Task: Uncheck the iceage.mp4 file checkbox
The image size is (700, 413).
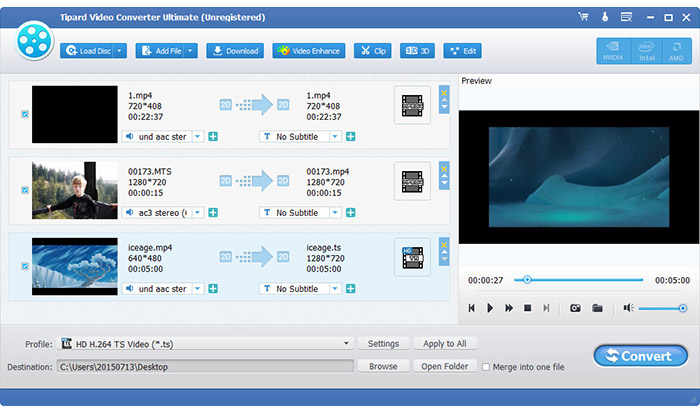Action: tap(25, 266)
